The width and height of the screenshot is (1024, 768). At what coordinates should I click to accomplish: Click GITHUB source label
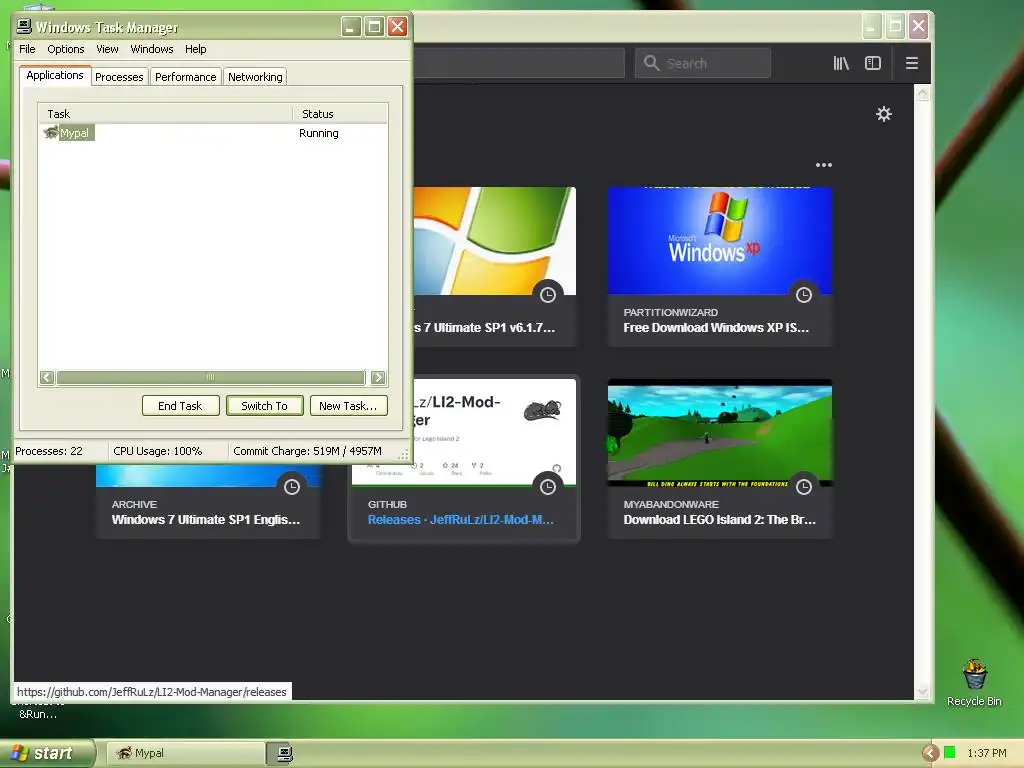(x=387, y=505)
